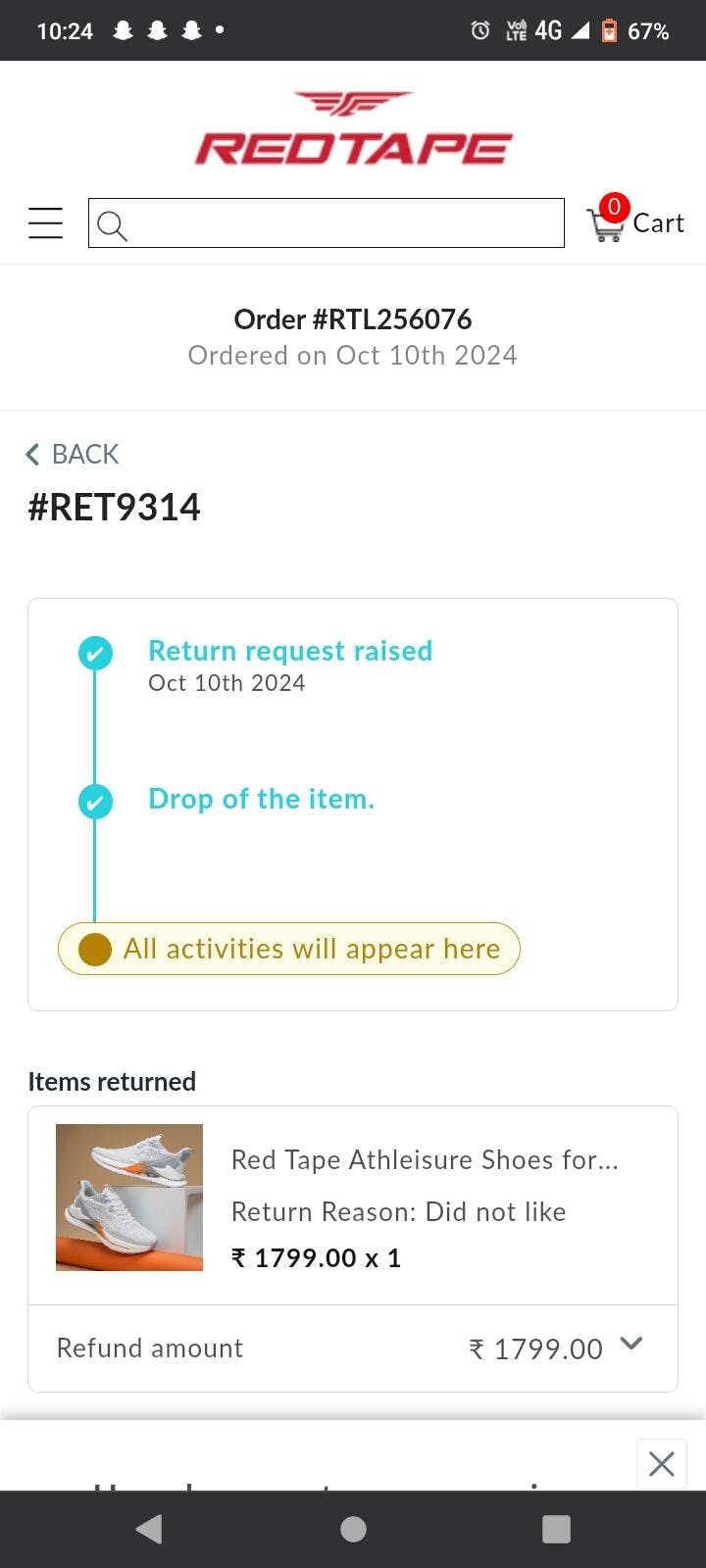Tap the Red Tape logo
The width and height of the screenshot is (706, 1568).
tap(353, 130)
